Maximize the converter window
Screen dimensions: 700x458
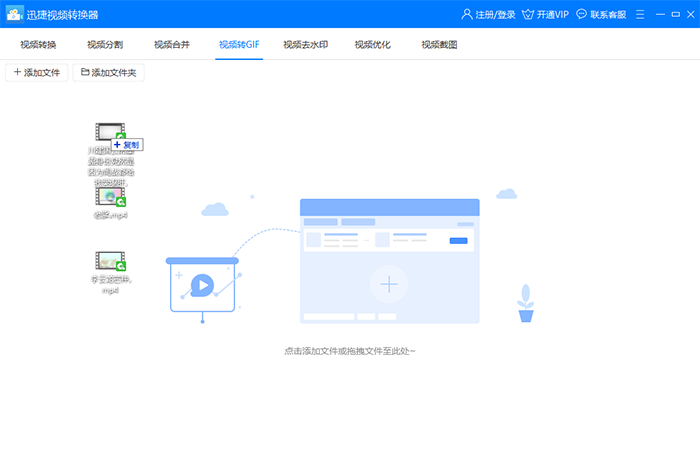[675, 15]
